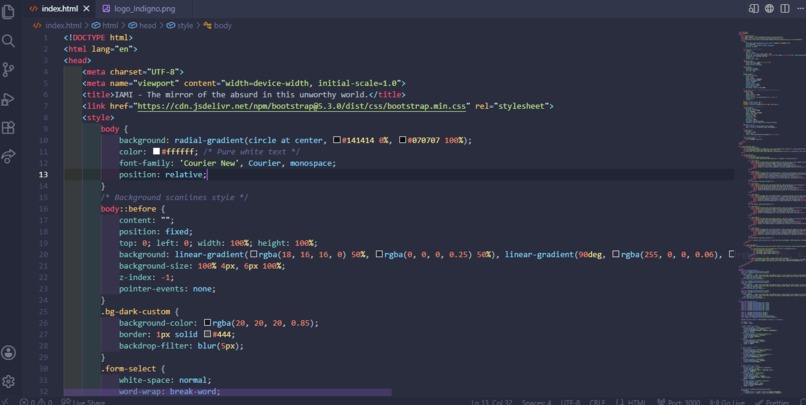Image resolution: width=806 pixels, height=405 pixels.
Task: Open the Run and Debug view
Action: coord(8,99)
